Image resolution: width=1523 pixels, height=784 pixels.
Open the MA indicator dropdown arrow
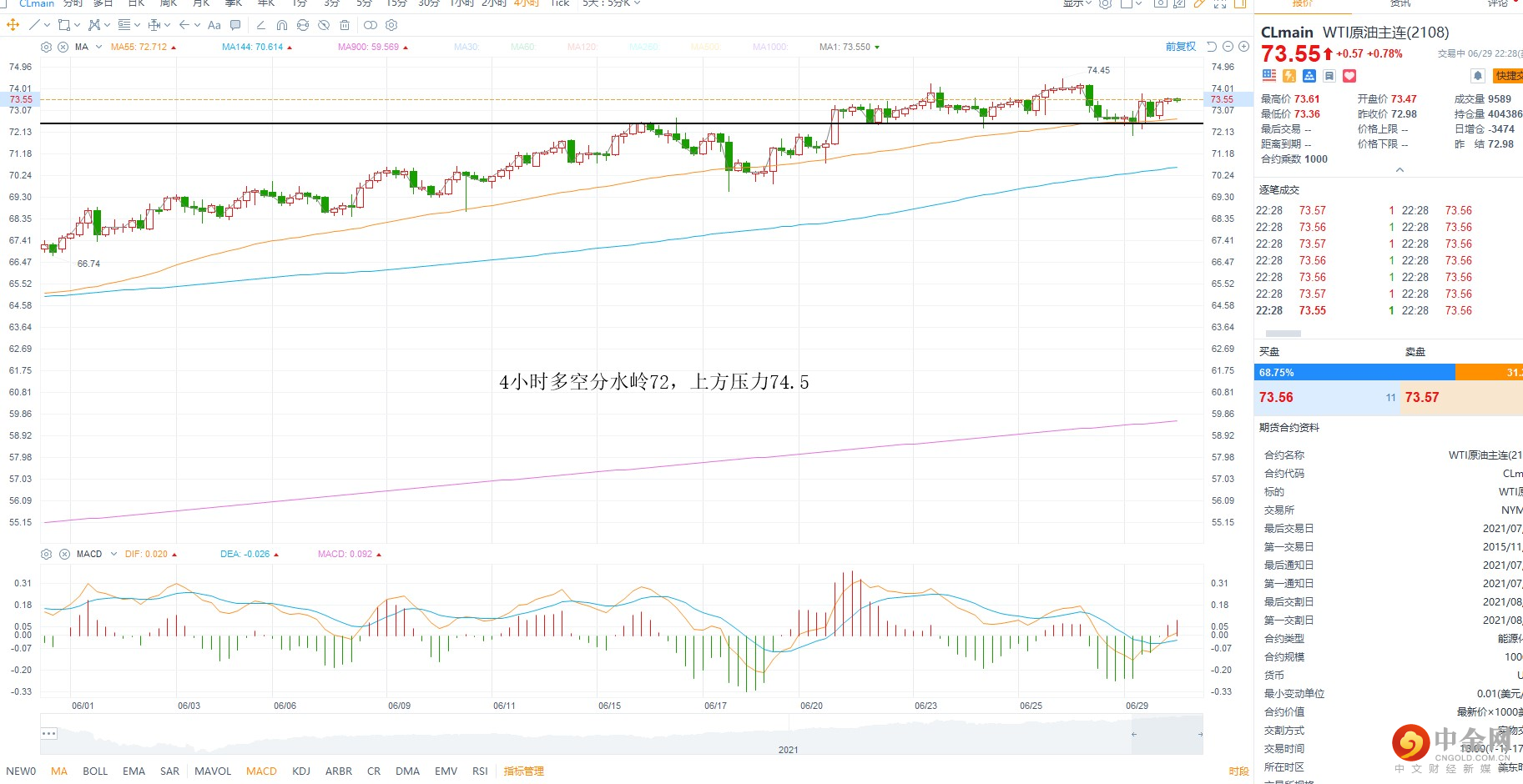point(98,47)
